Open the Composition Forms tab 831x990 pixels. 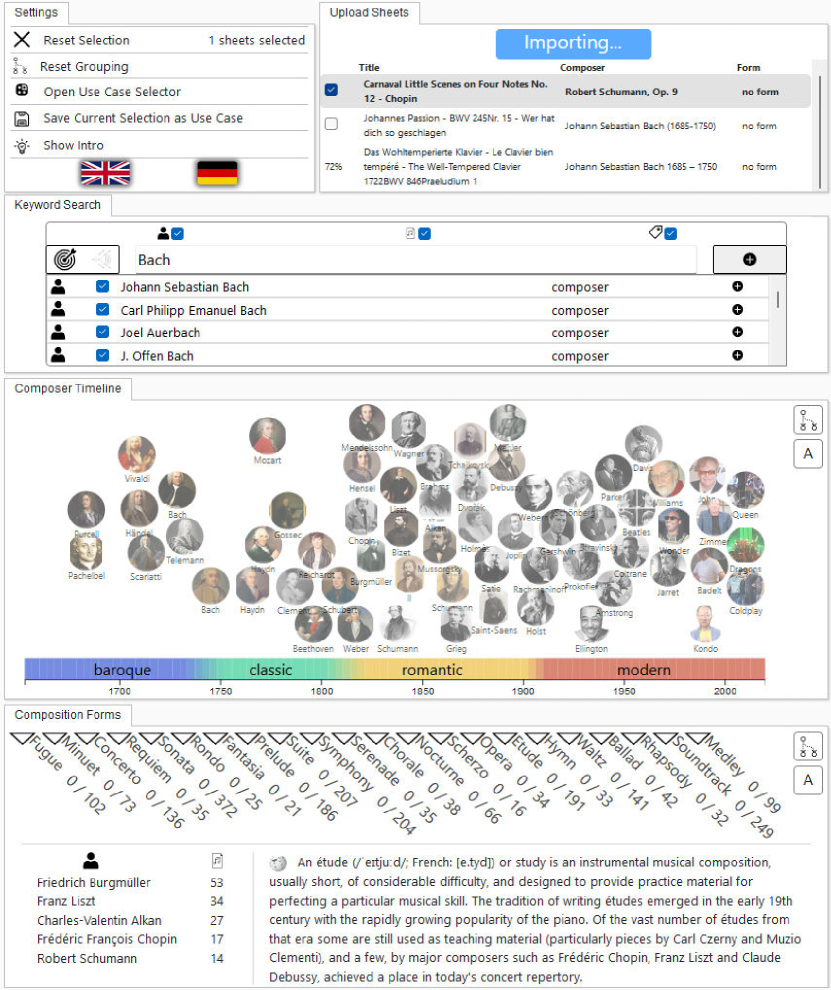coord(68,715)
